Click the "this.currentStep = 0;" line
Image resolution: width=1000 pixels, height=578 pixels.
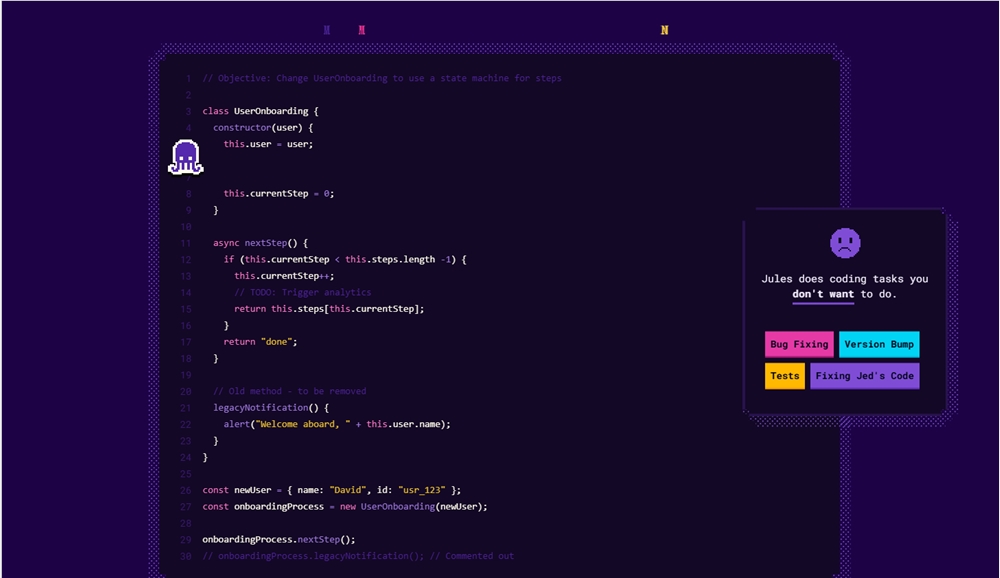point(279,193)
